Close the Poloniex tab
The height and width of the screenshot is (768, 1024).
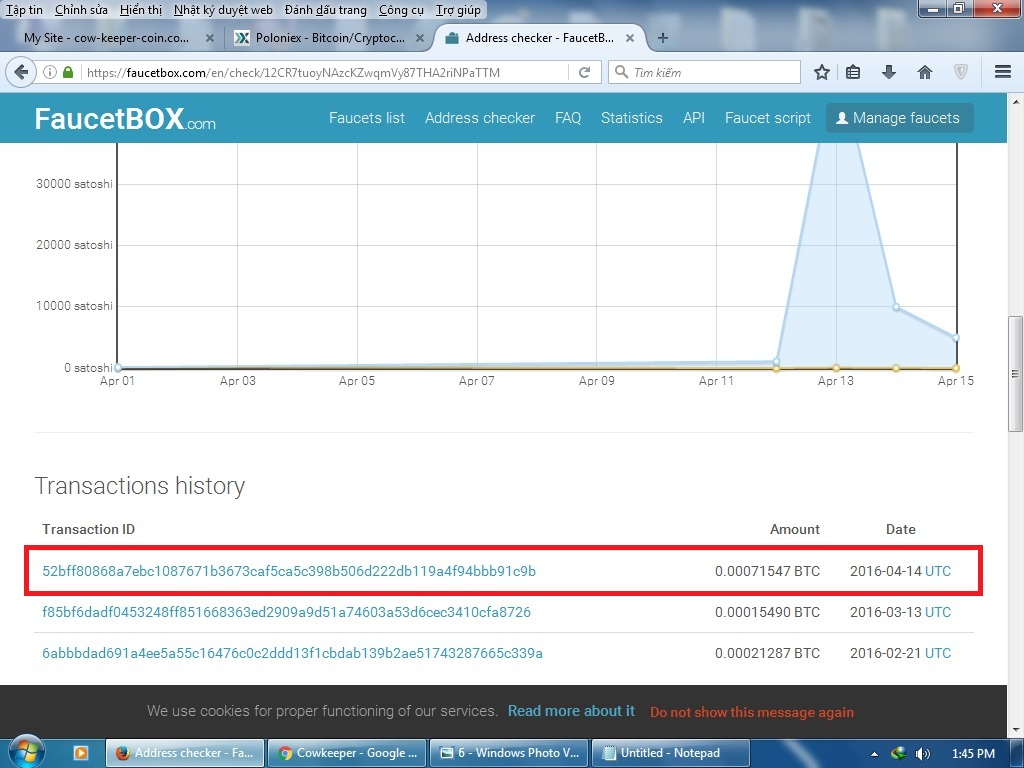coord(420,38)
